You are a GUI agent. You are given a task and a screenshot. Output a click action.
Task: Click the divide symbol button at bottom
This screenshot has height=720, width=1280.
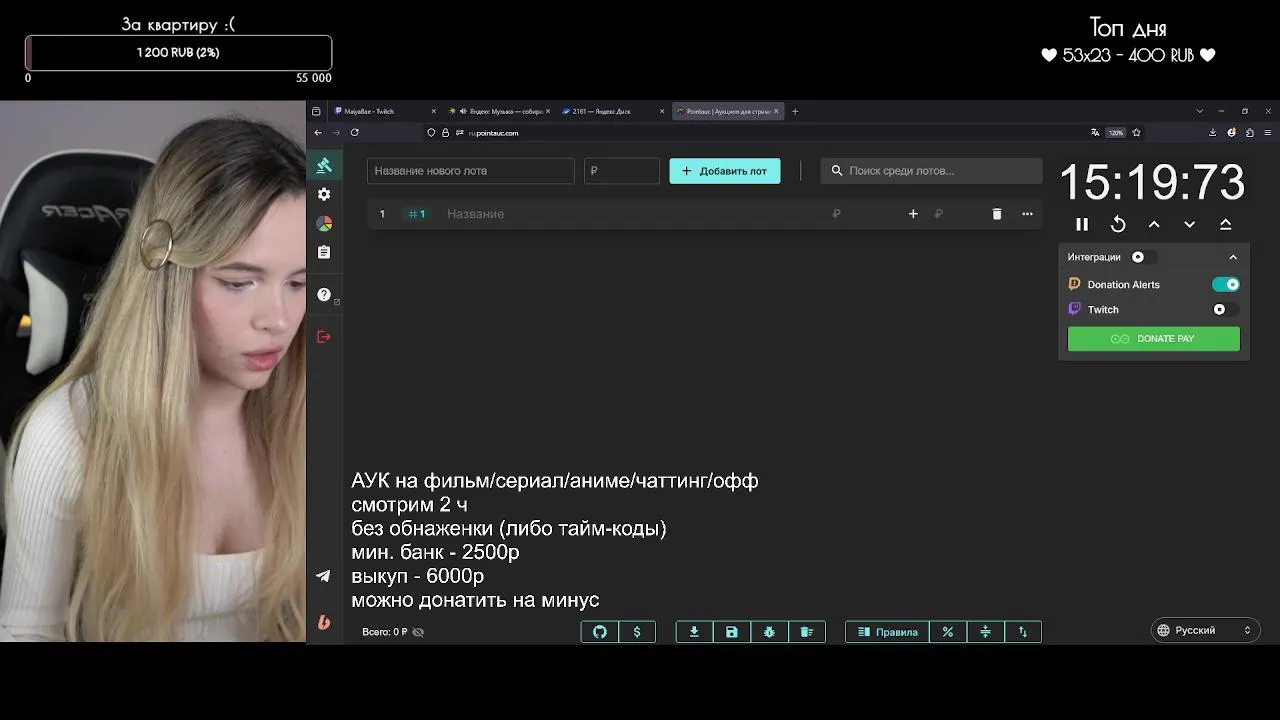coord(985,632)
